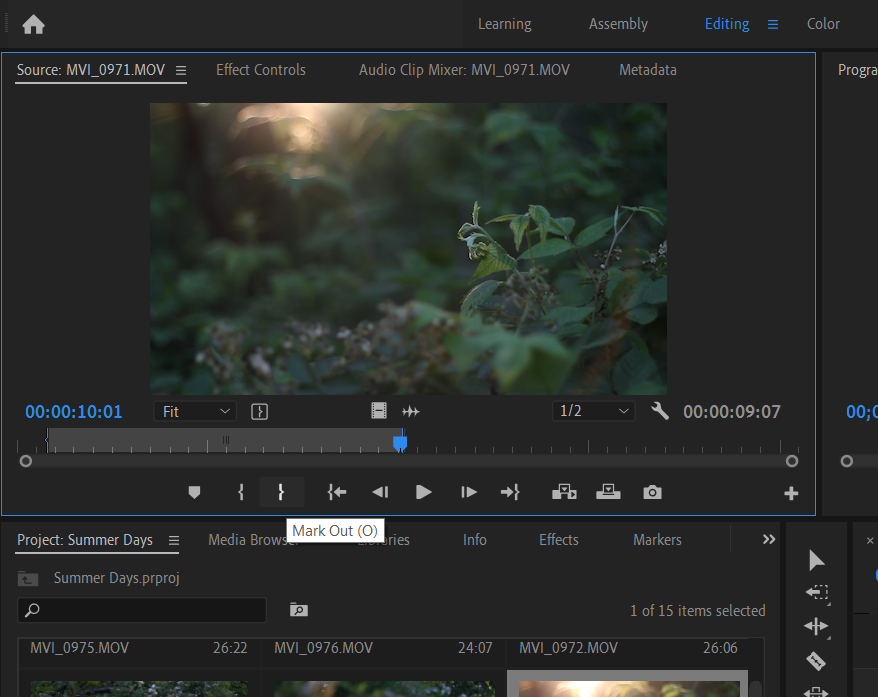The image size is (878, 697).
Task: Click the Mark Out button
Action: [281, 492]
